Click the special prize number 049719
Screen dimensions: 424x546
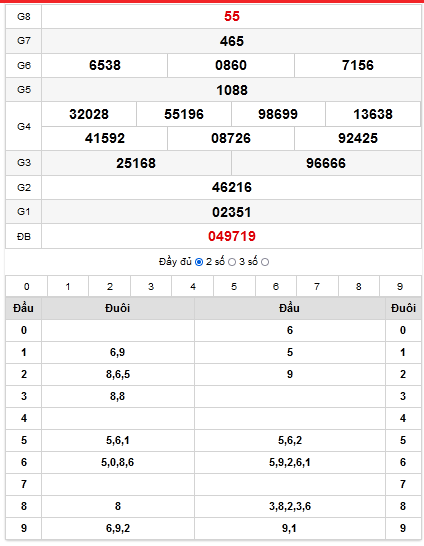(232, 236)
